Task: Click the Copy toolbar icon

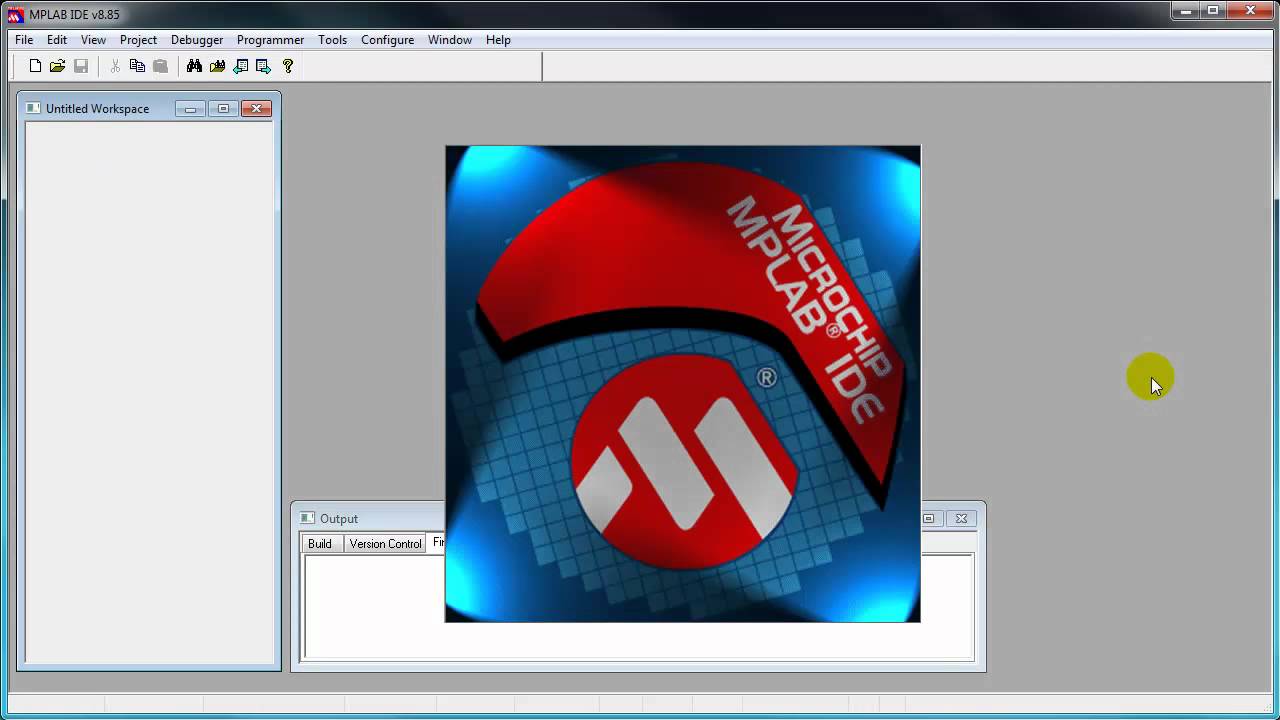Action: click(137, 66)
